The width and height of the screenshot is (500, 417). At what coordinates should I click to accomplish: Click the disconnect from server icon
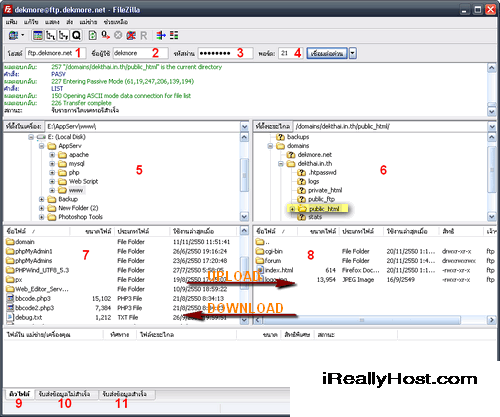pos(131,35)
